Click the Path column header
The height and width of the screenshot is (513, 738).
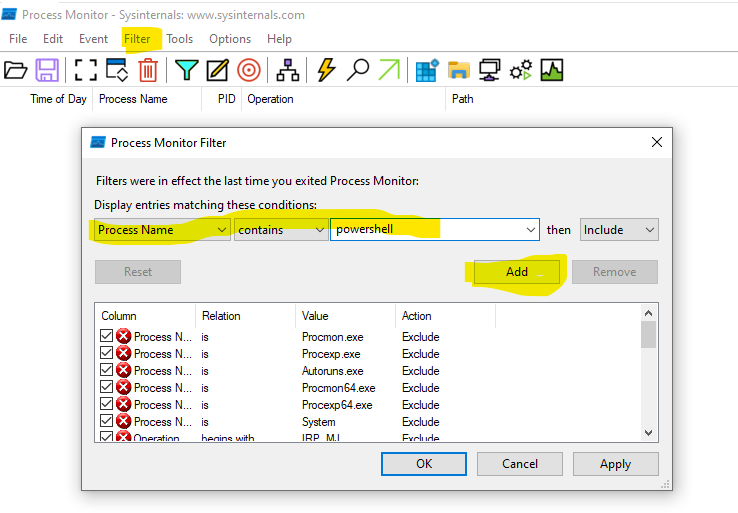click(463, 99)
